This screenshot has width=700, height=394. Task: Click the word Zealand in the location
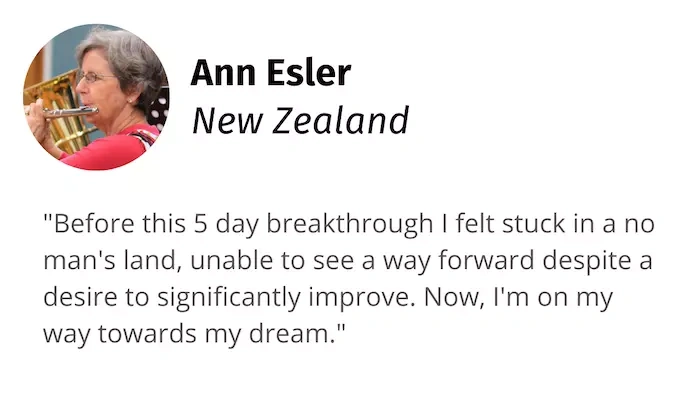pyautogui.click(x=340, y=120)
